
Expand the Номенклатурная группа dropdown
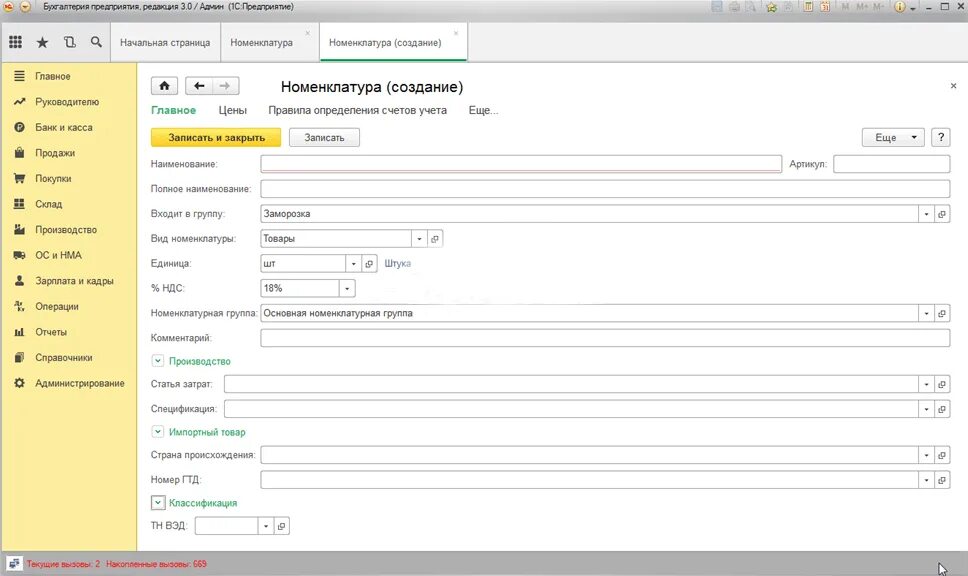click(x=926, y=313)
